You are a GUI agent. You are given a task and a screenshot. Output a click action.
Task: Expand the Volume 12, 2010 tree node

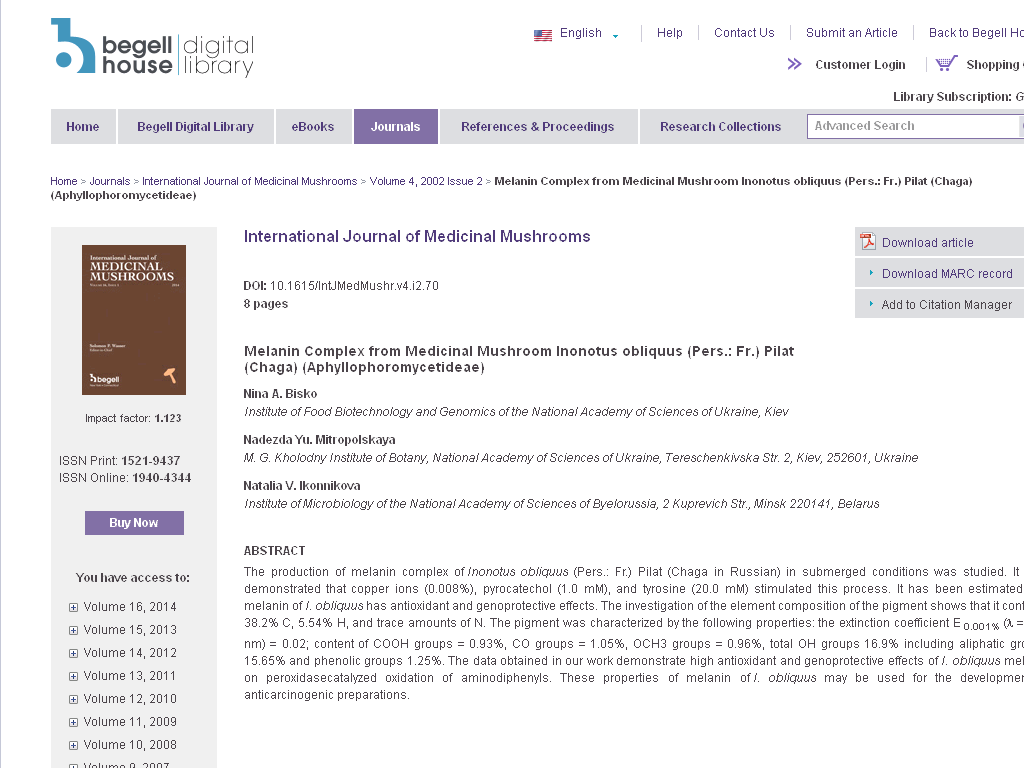(73, 699)
